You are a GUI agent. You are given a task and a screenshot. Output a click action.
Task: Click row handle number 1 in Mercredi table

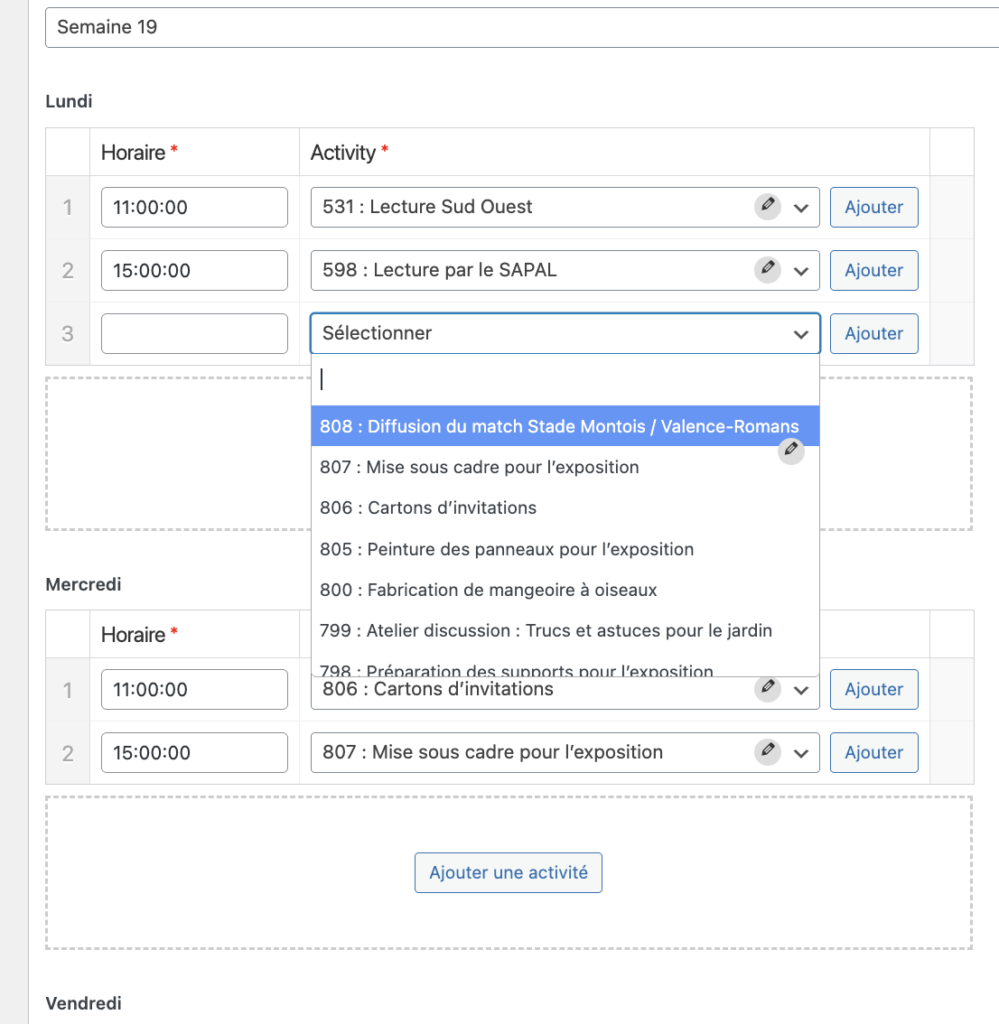[x=67, y=690]
